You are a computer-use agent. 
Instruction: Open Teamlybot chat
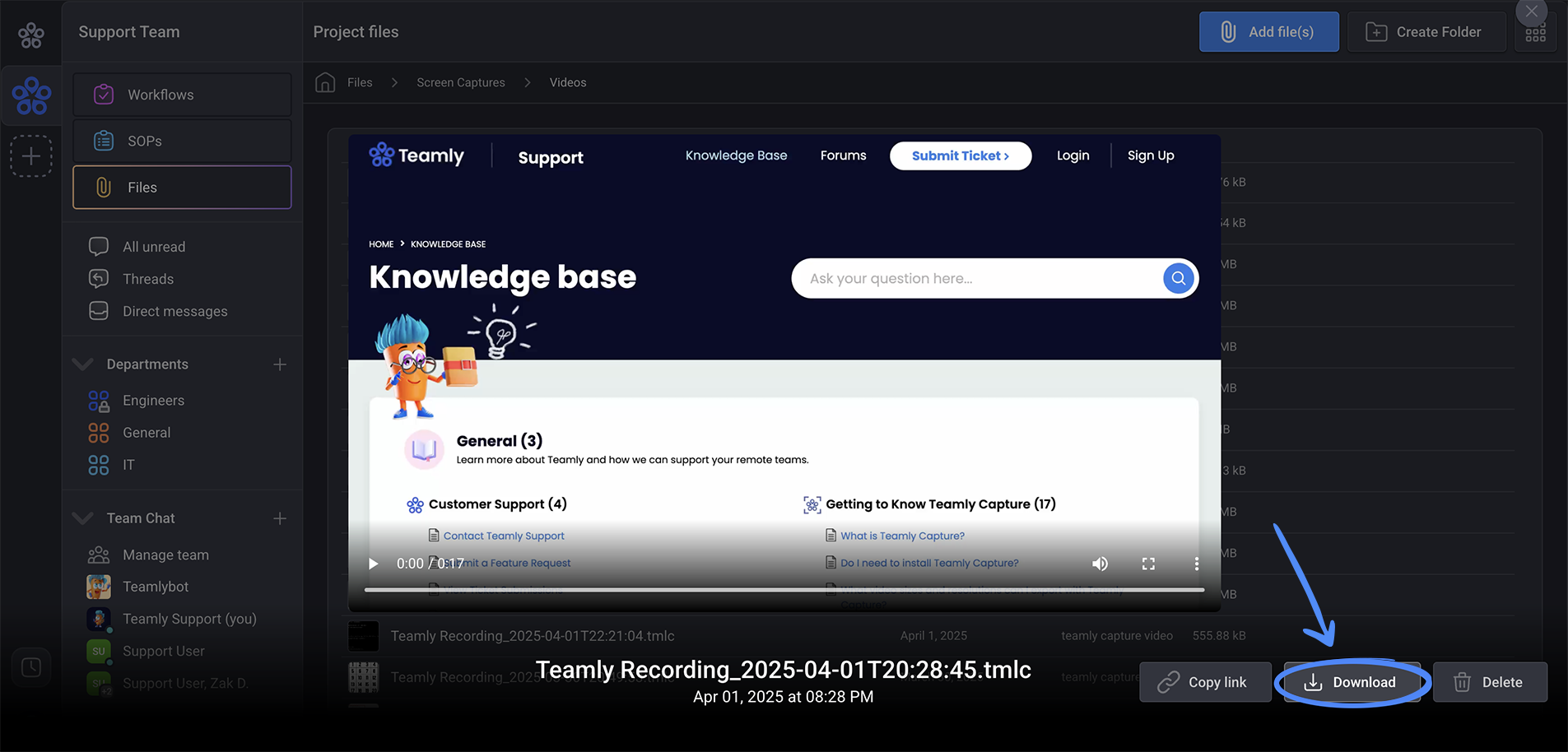(156, 587)
